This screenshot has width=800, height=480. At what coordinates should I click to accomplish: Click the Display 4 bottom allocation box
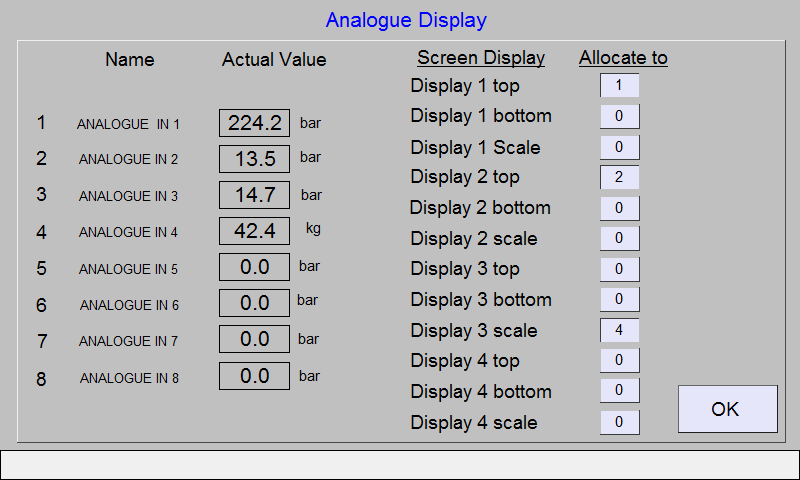coord(619,391)
